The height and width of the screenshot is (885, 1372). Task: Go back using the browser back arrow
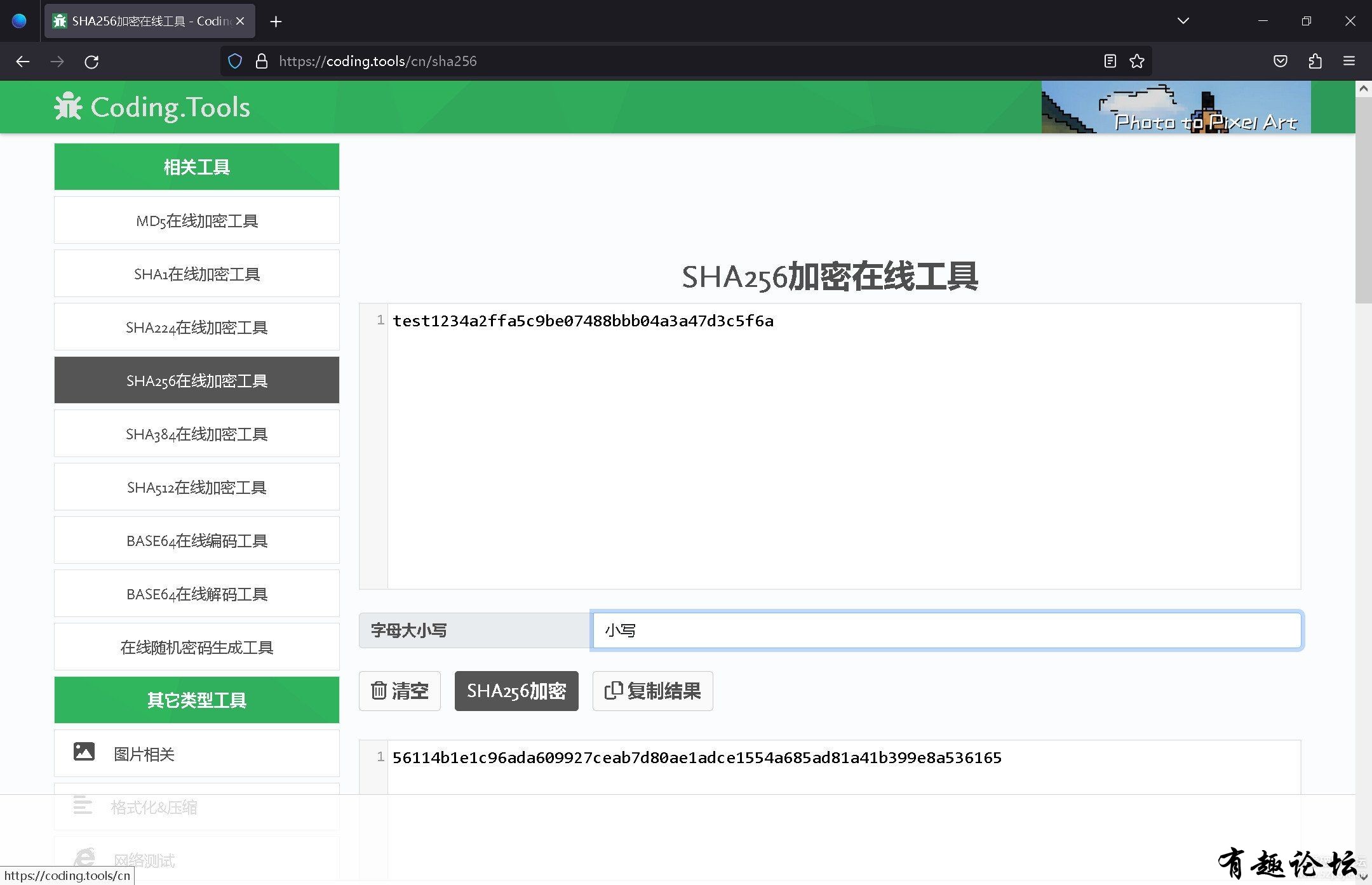[23, 62]
